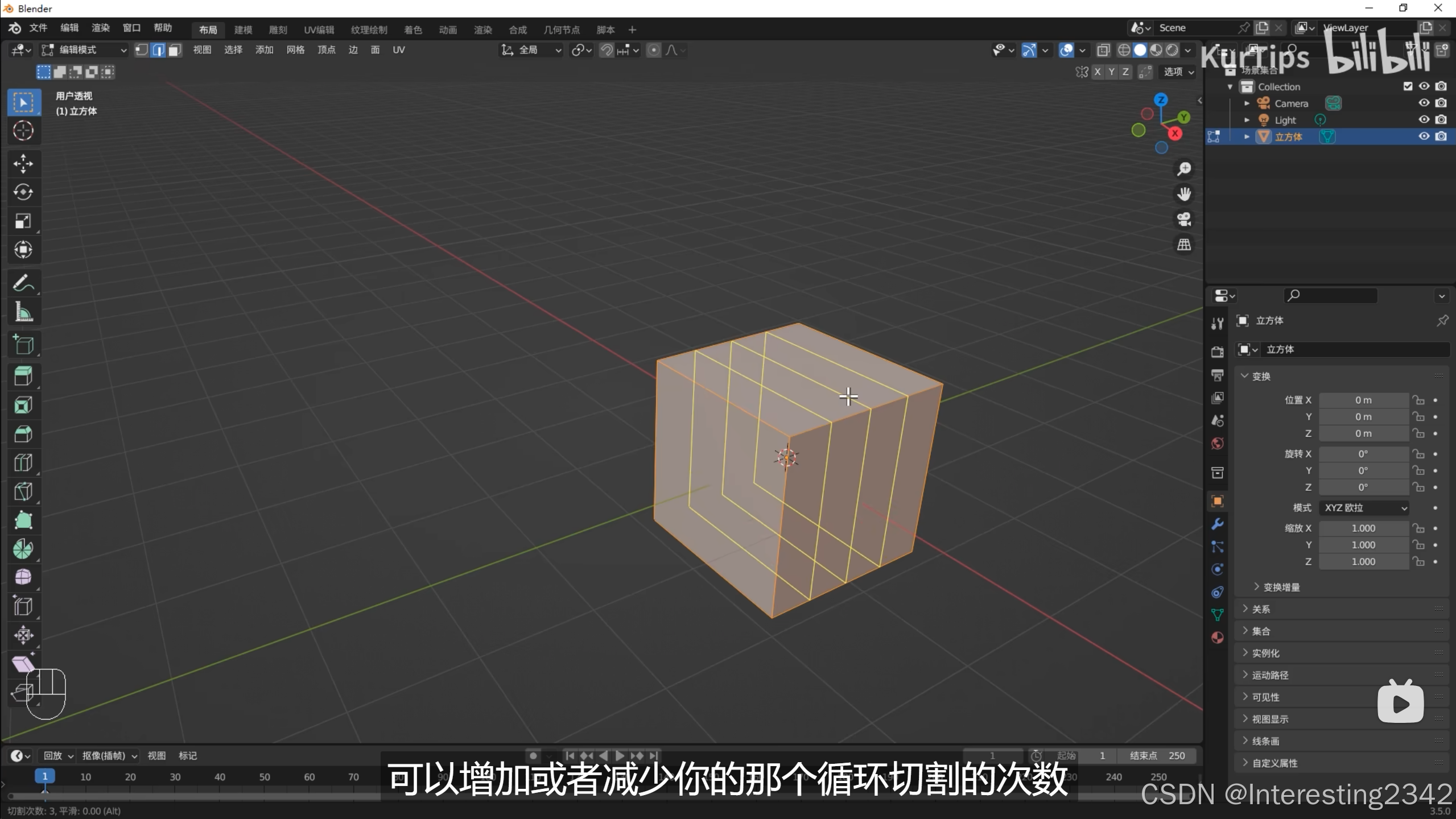This screenshot has width=1456, height=819.
Task: Click frame 40 on the timeline
Action: pos(220,777)
